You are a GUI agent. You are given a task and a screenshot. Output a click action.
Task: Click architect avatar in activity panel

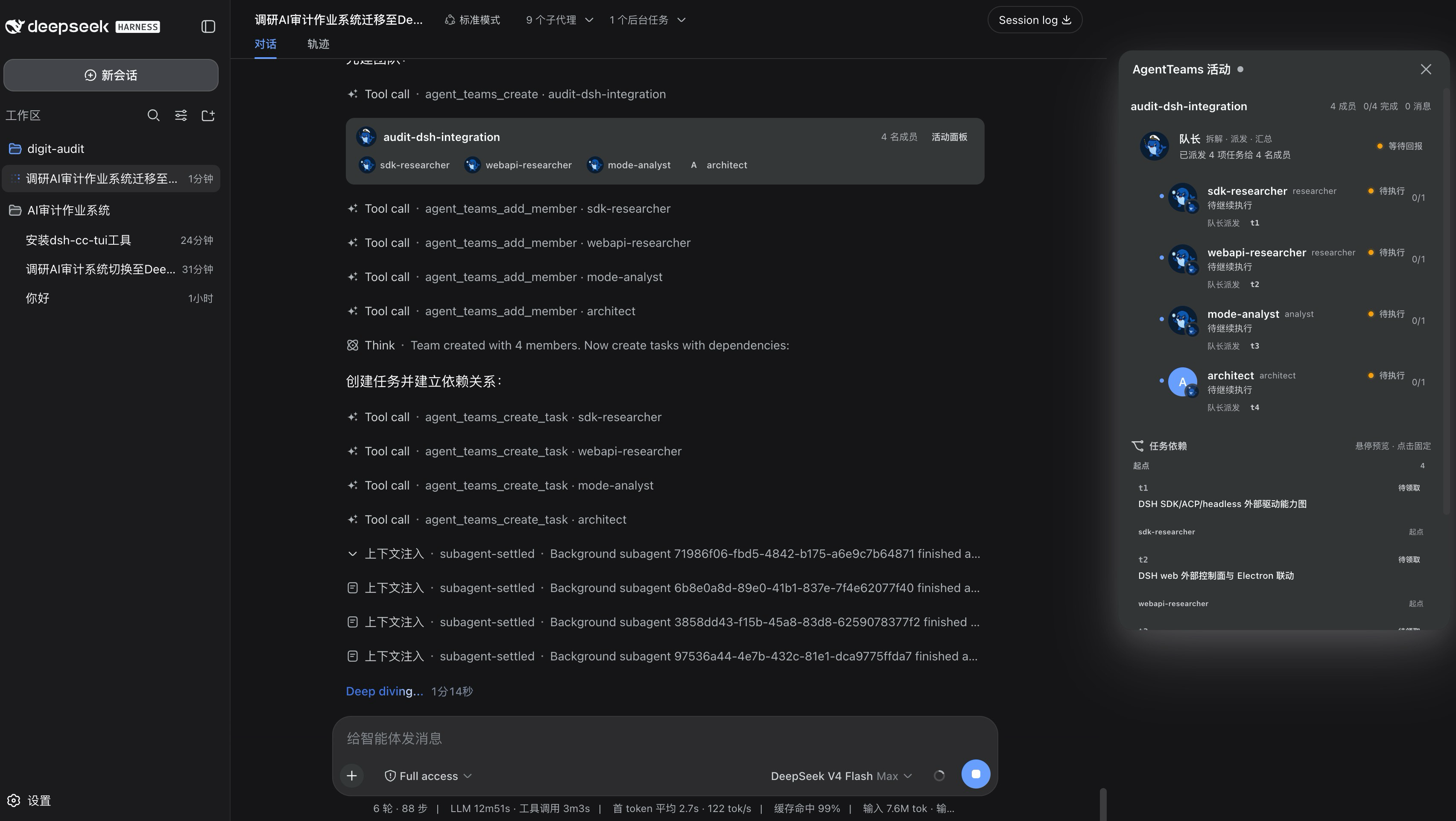pos(1182,382)
